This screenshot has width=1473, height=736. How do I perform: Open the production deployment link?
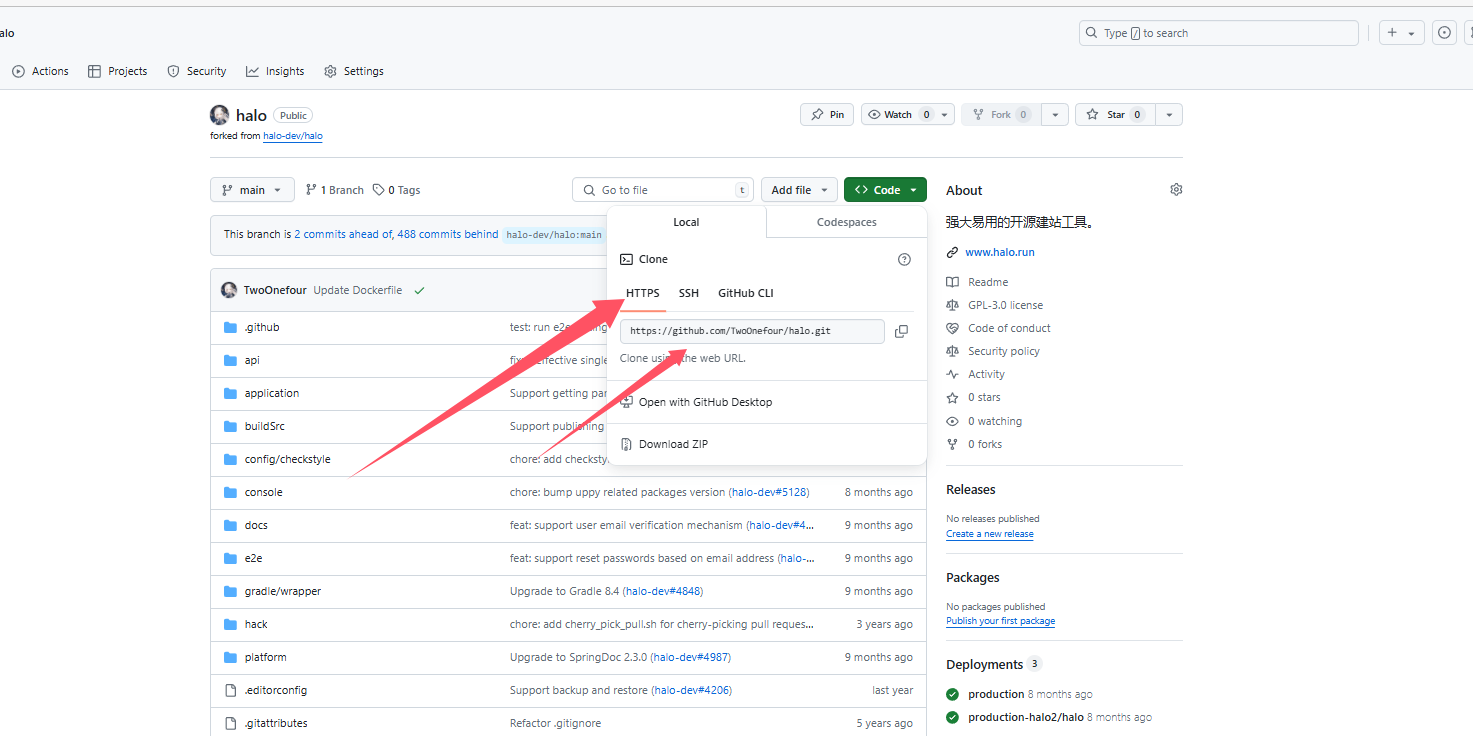click(x=996, y=694)
